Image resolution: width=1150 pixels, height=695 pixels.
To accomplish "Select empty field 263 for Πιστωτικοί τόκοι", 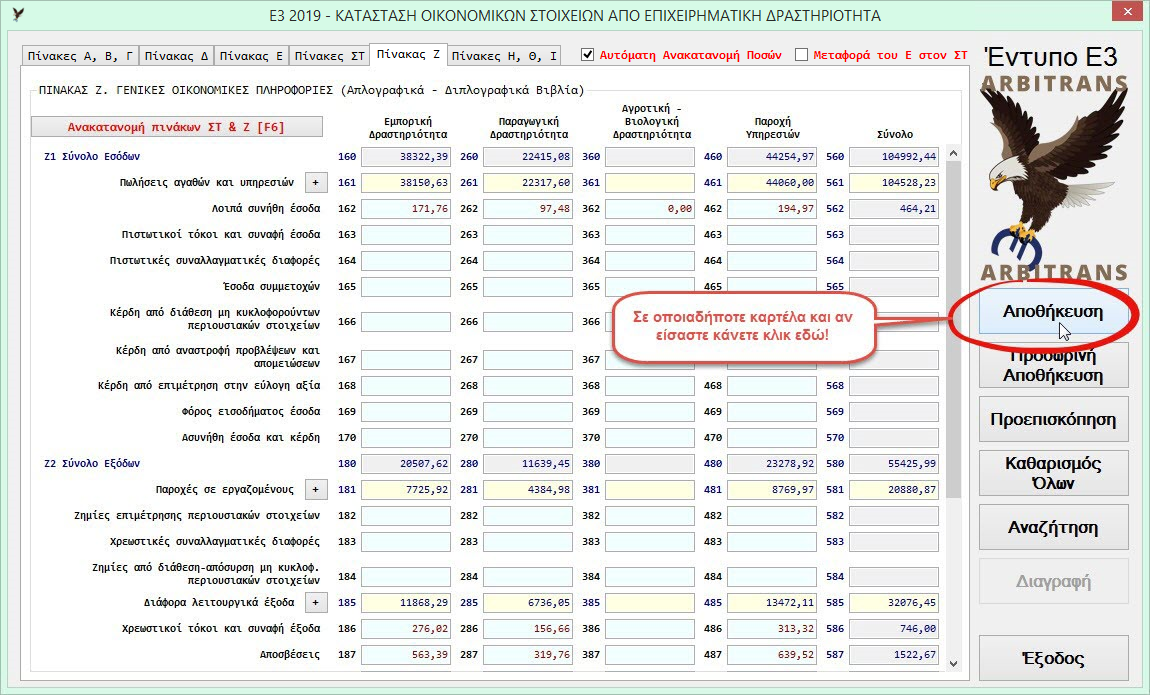I will (x=527, y=235).
